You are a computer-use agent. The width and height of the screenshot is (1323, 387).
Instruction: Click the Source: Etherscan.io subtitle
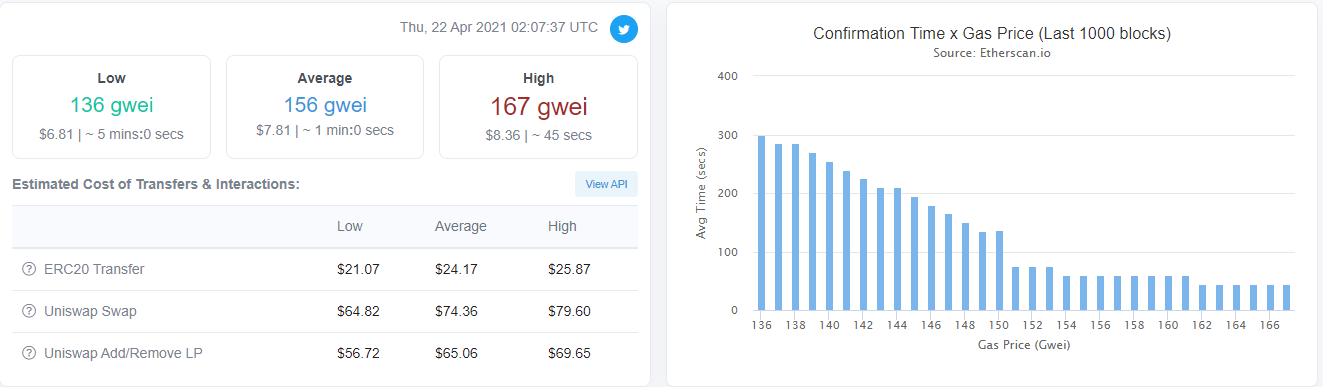click(992, 53)
